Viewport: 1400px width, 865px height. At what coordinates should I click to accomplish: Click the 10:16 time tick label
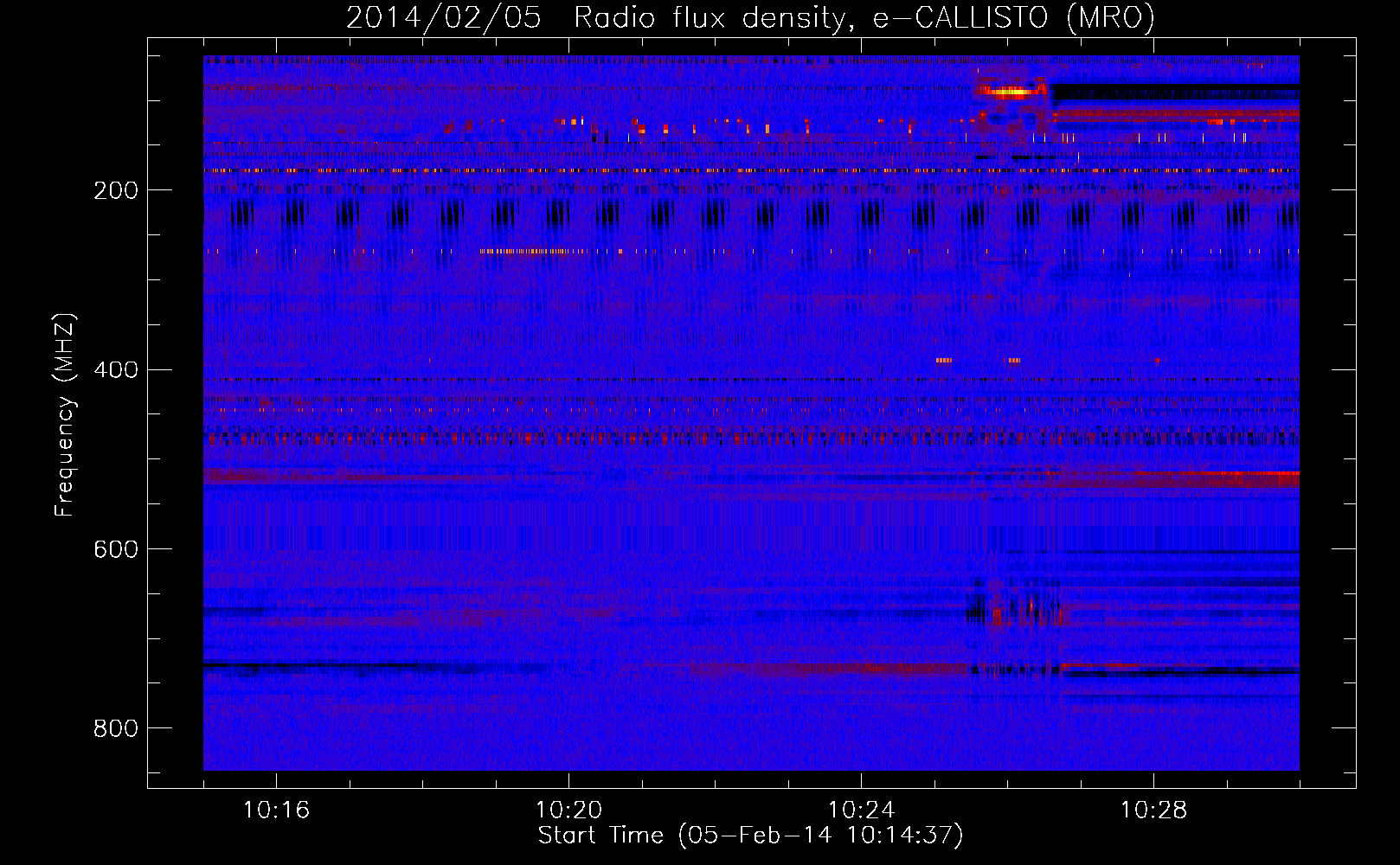click(276, 811)
